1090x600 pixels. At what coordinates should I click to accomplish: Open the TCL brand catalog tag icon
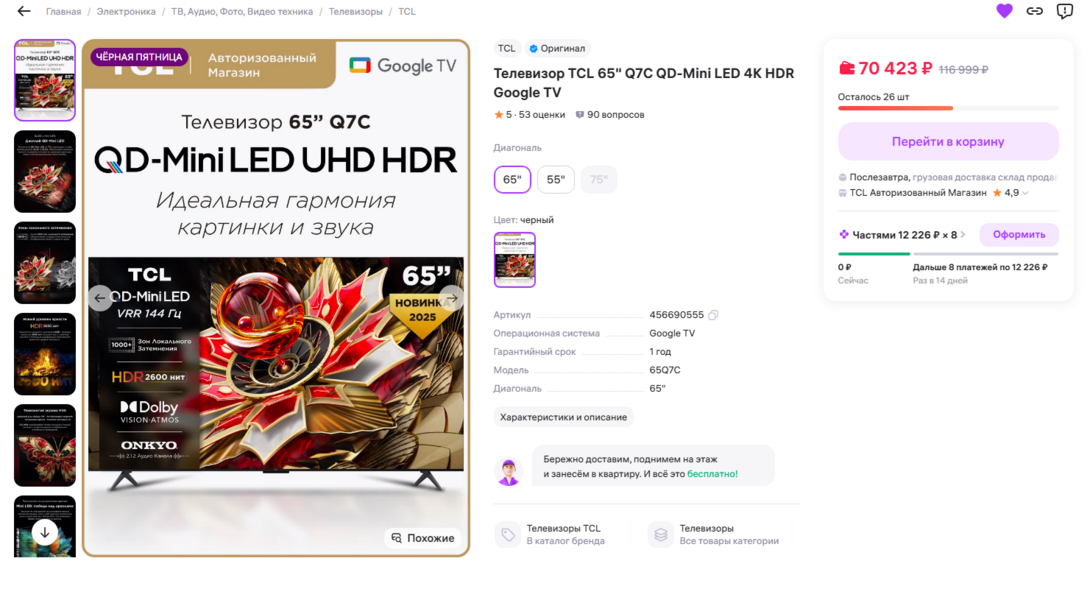click(x=507, y=534)
